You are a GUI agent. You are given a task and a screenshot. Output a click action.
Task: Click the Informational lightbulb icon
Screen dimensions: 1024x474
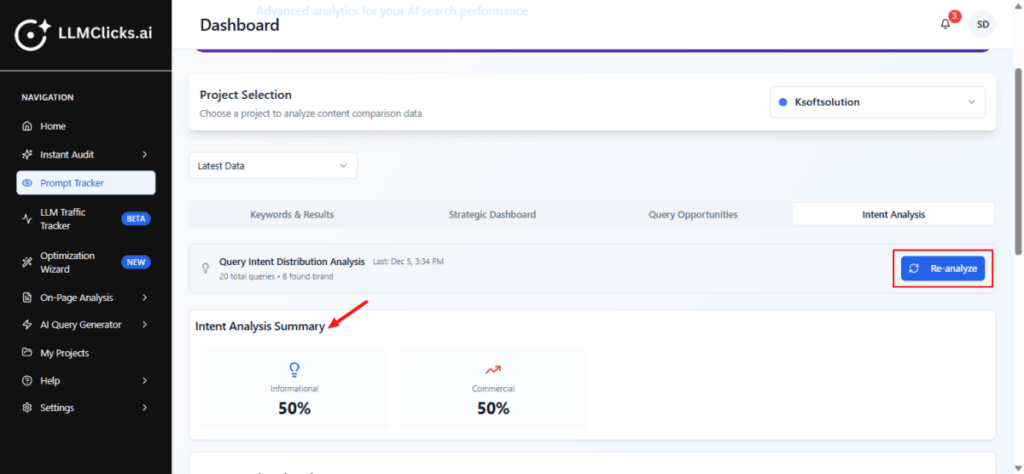[x=294, y=370]
